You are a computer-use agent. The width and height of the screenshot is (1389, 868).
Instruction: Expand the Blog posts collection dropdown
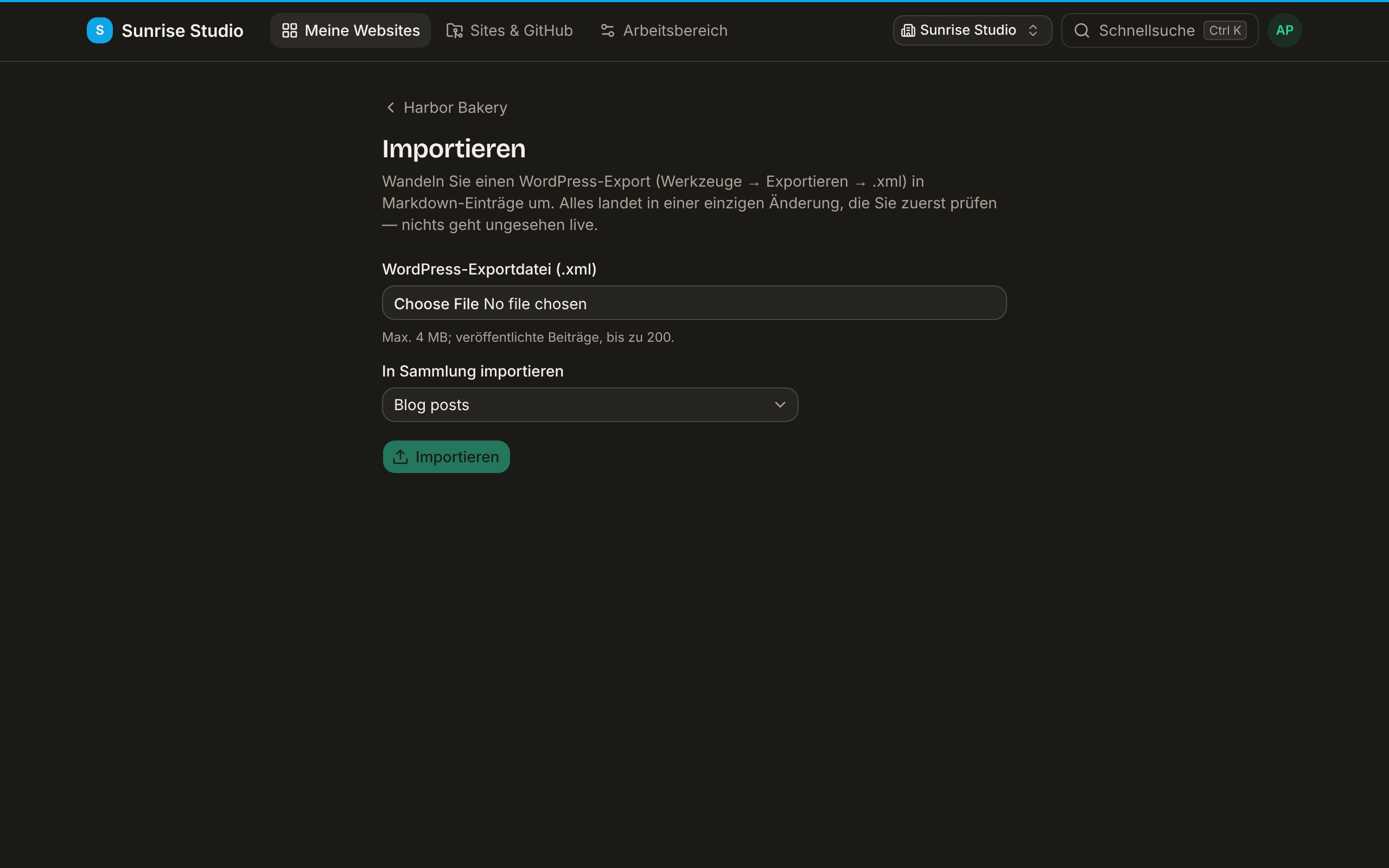[x=590, y=405]
